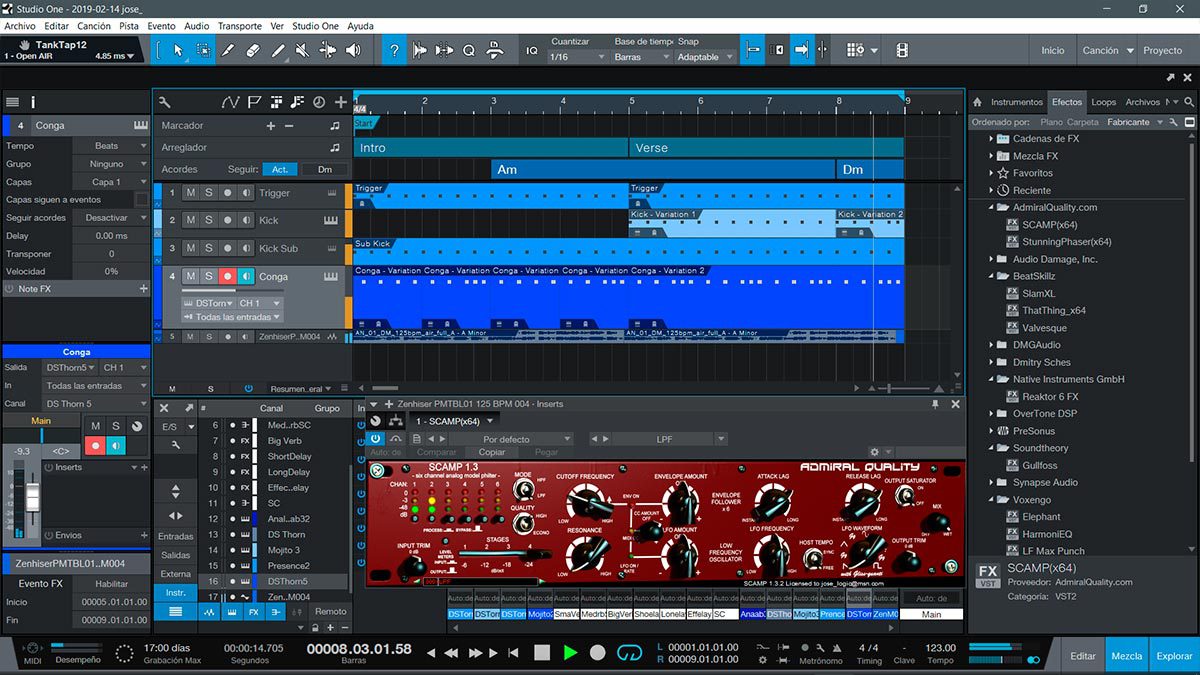The image size is (1200, 675).
Task: Open the Canción menu
Action: [x=94, y=26]
